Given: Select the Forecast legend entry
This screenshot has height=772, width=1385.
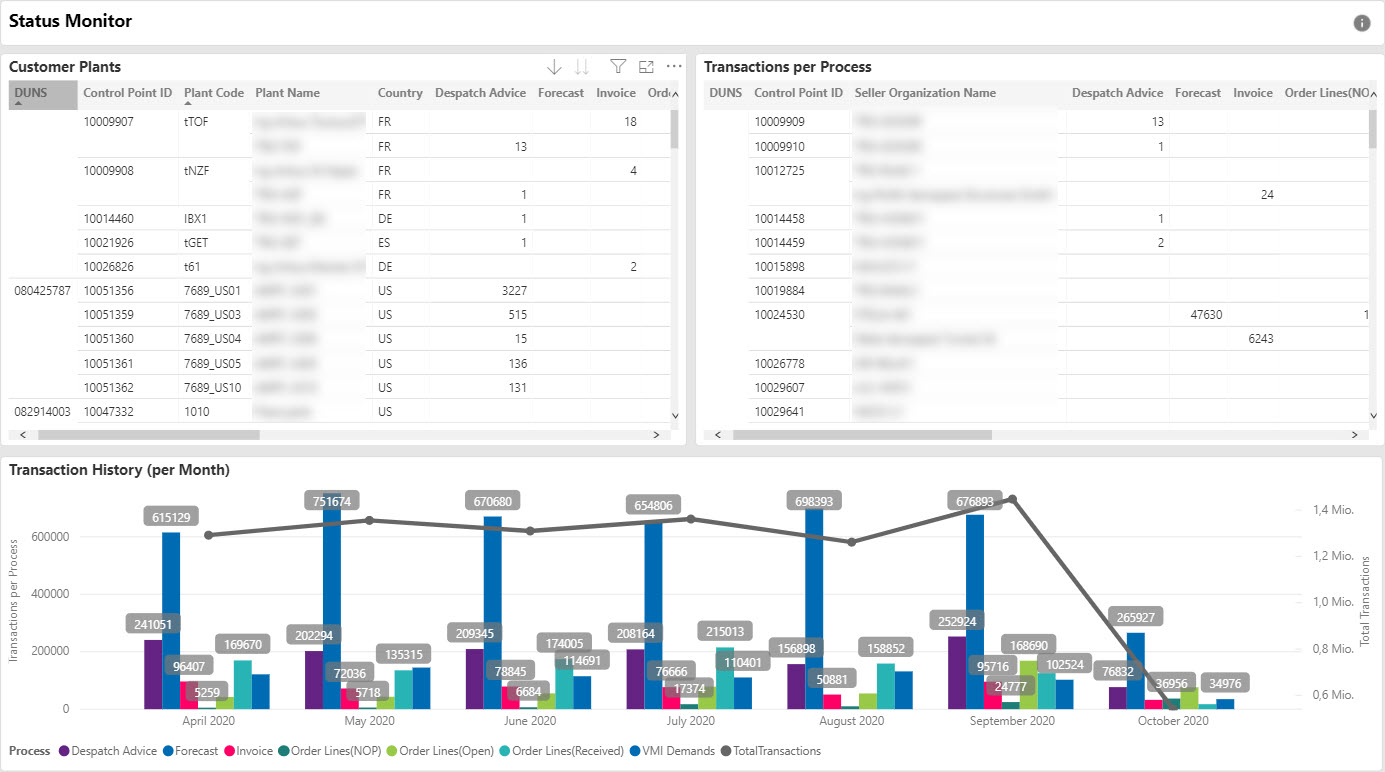Looking at the screenshot, I should pos(191,751).
